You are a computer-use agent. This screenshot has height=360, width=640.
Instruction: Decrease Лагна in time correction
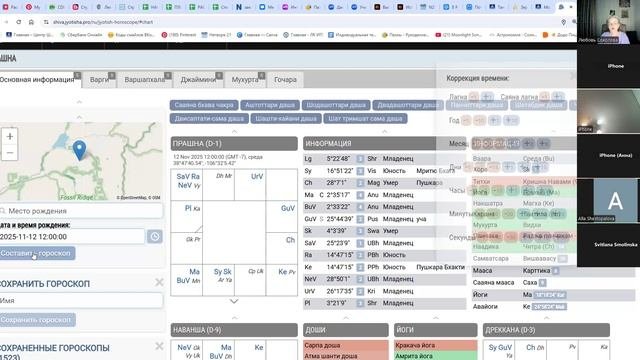click(x=473, y=97)
